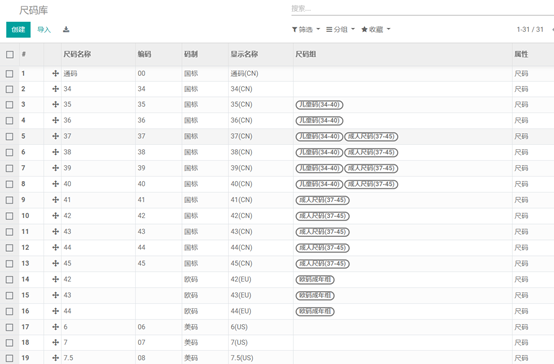The image size is (554, 364).
Task: Click the drag handle of row 5
Action: [x=55, y=136]
